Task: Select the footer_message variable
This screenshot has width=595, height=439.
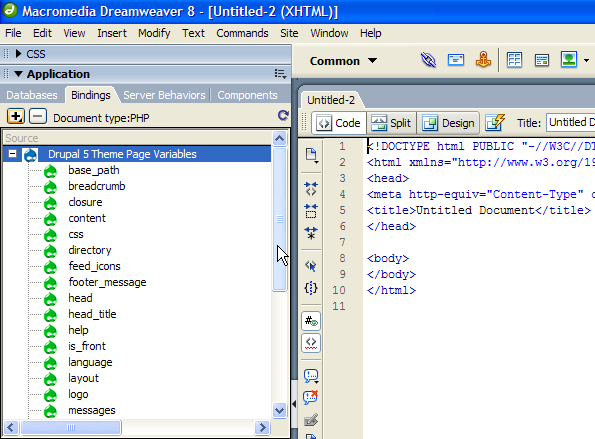Action: tap(107, 282)
